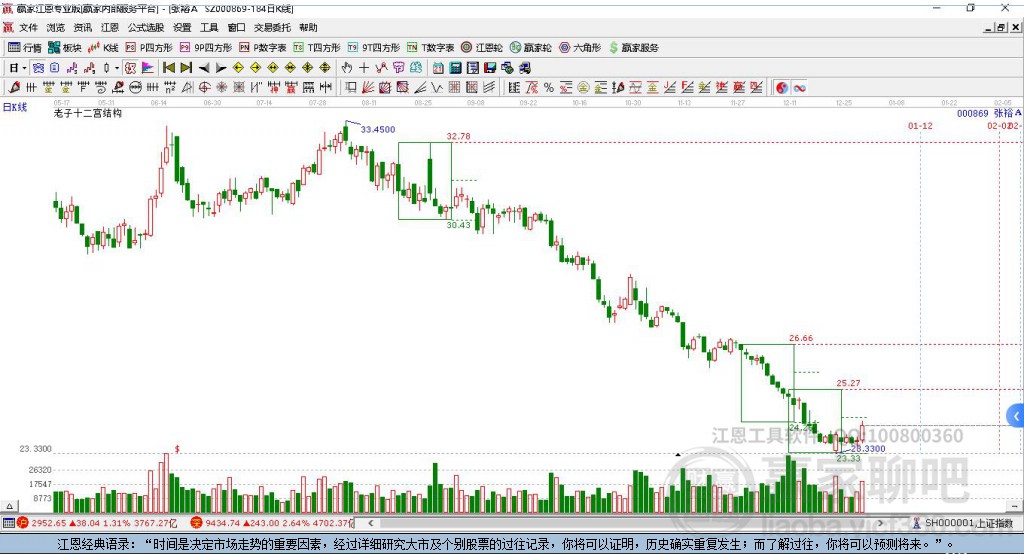Click the status bar grid icon
The width and height of the screenshot is (1024, 554).
(8, 523)
